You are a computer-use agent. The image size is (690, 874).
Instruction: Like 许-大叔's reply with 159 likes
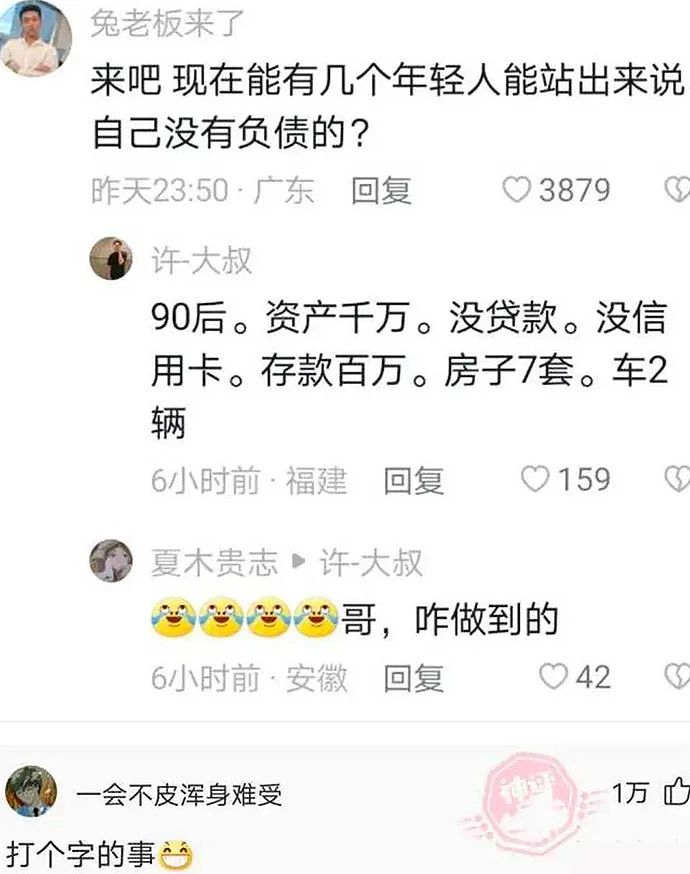tap(535, 479)
